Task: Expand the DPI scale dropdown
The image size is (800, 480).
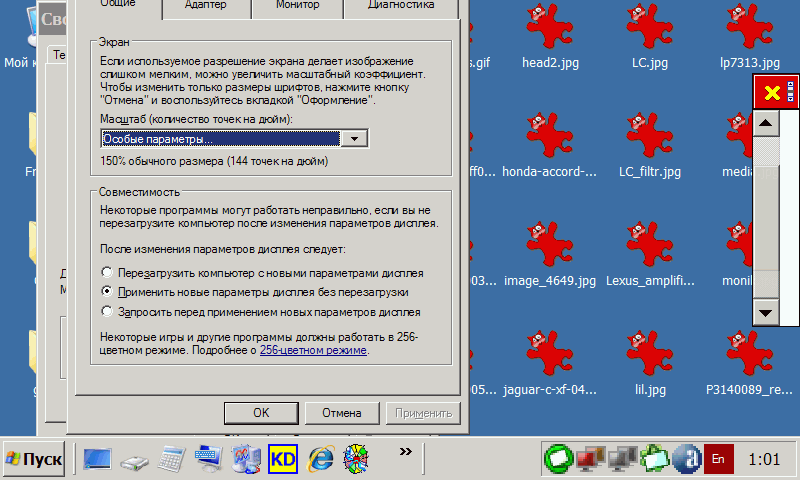Action: tap(354, 139)
